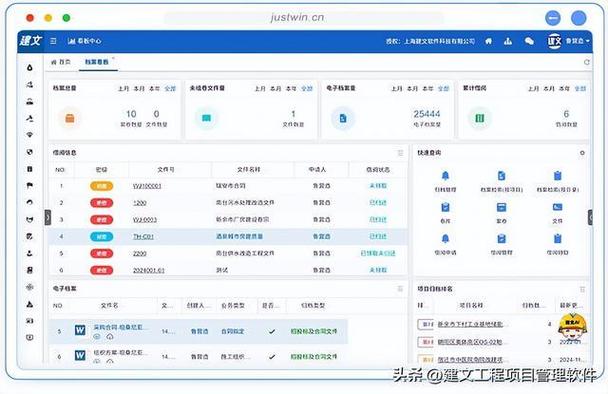The image size is (608, 394).
Task: Open the 快速查询 settings gear
Action: click(x=582, y=153)
